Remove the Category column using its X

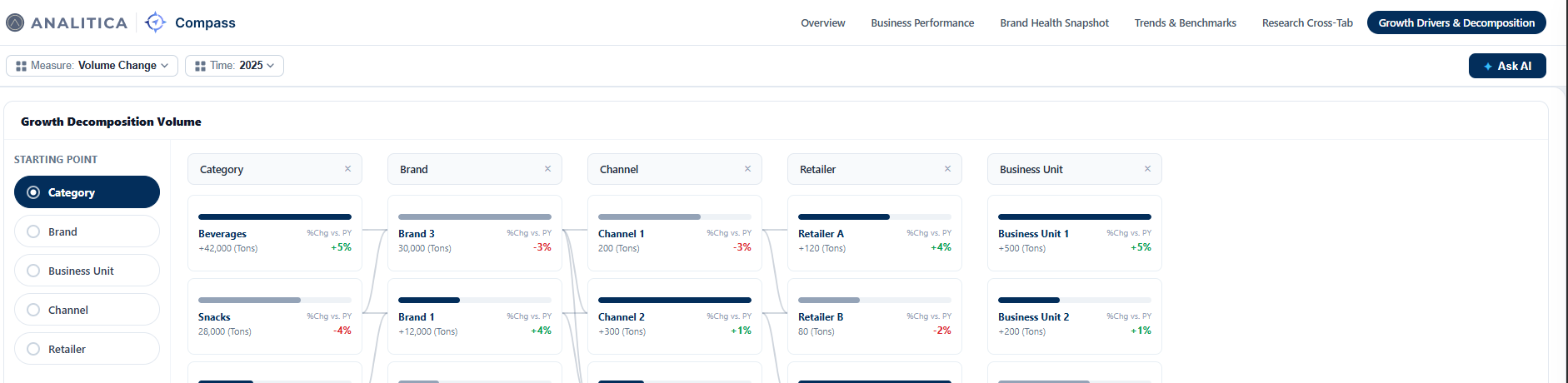point(347,169)
